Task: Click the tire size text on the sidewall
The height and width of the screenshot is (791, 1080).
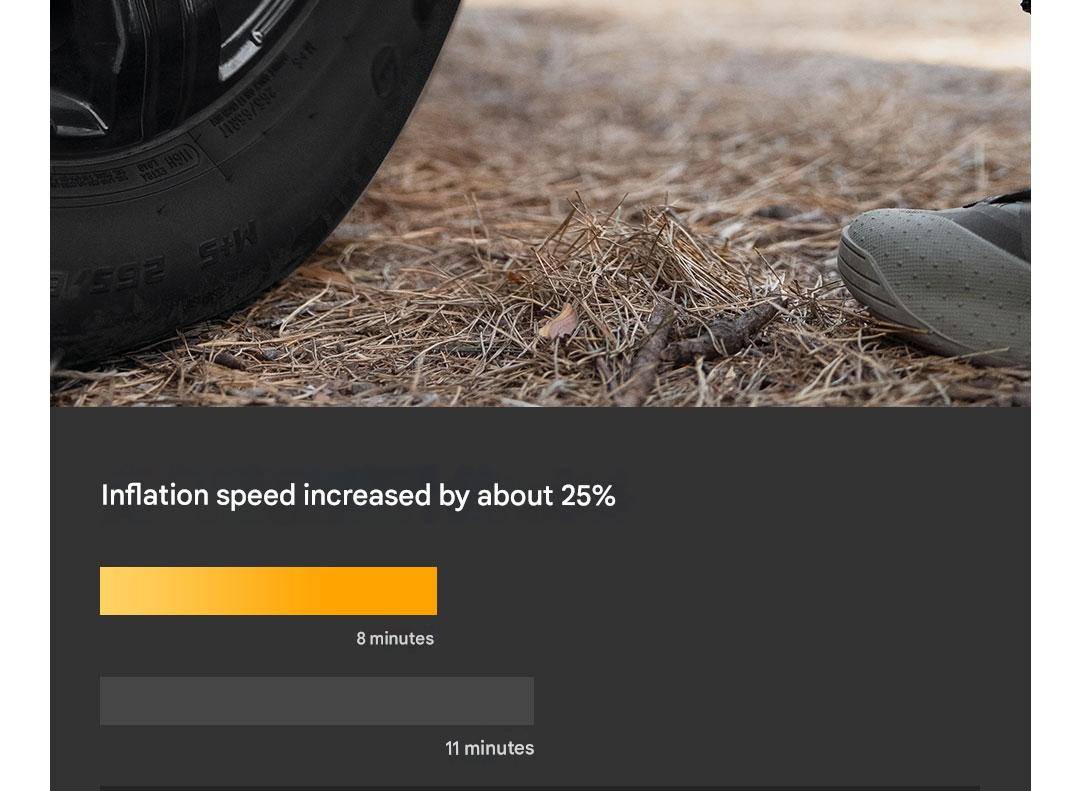Action: coord(110,275)
